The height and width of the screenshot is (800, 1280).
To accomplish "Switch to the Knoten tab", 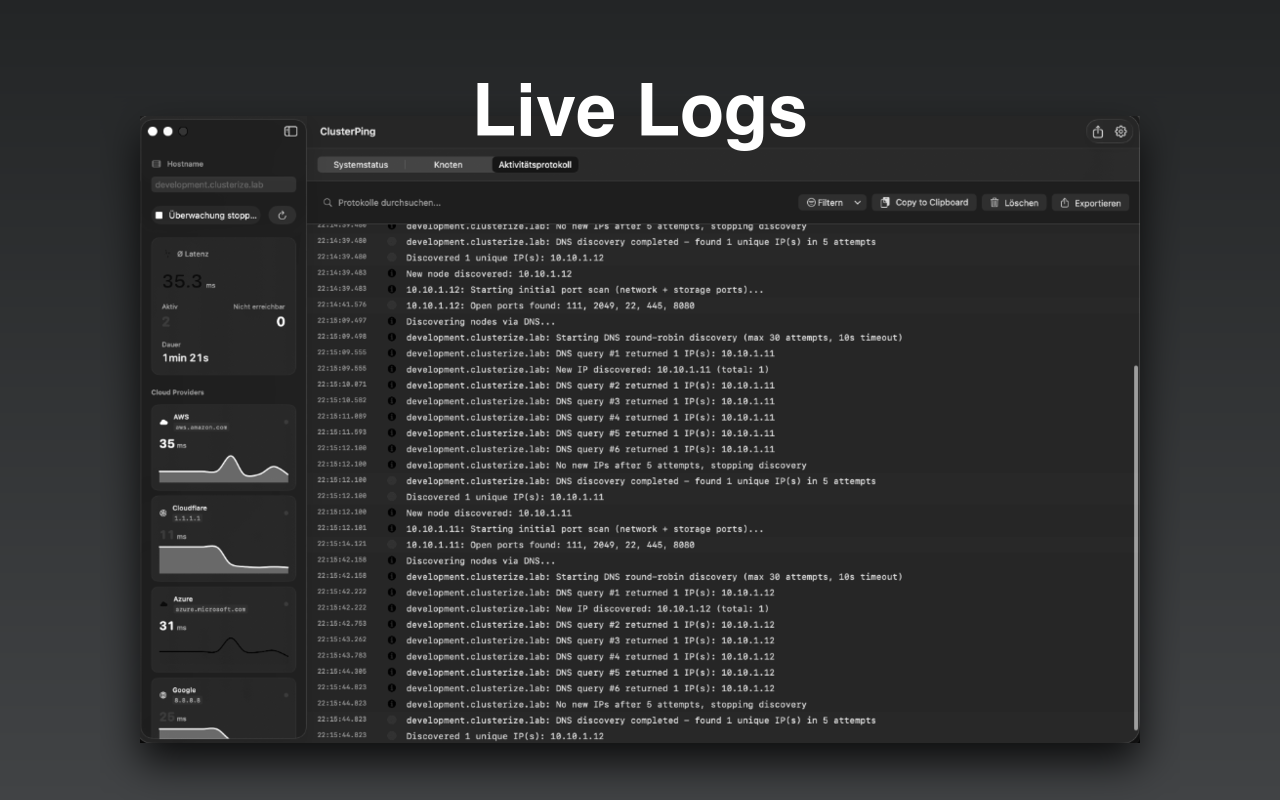I will click(x=448, y=165).
